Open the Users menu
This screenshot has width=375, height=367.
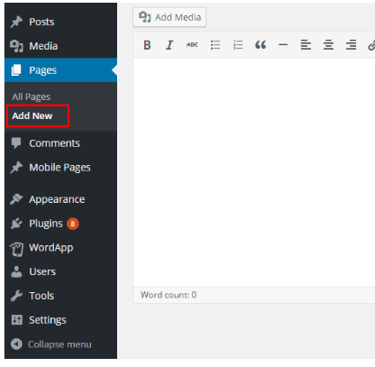click(61, 272)
